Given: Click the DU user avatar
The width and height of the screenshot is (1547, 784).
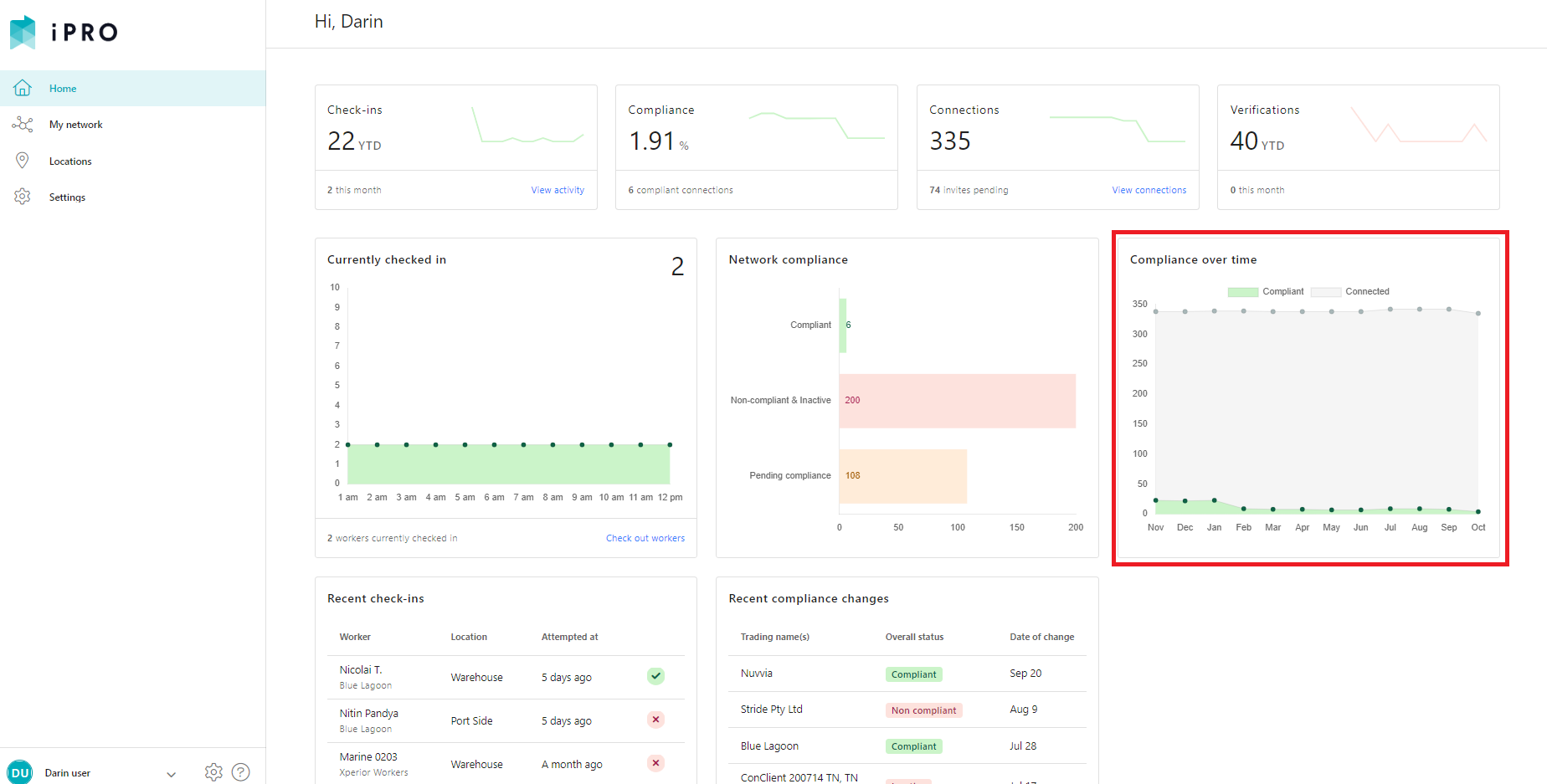Looking at the screenshot, I should 20,772.
